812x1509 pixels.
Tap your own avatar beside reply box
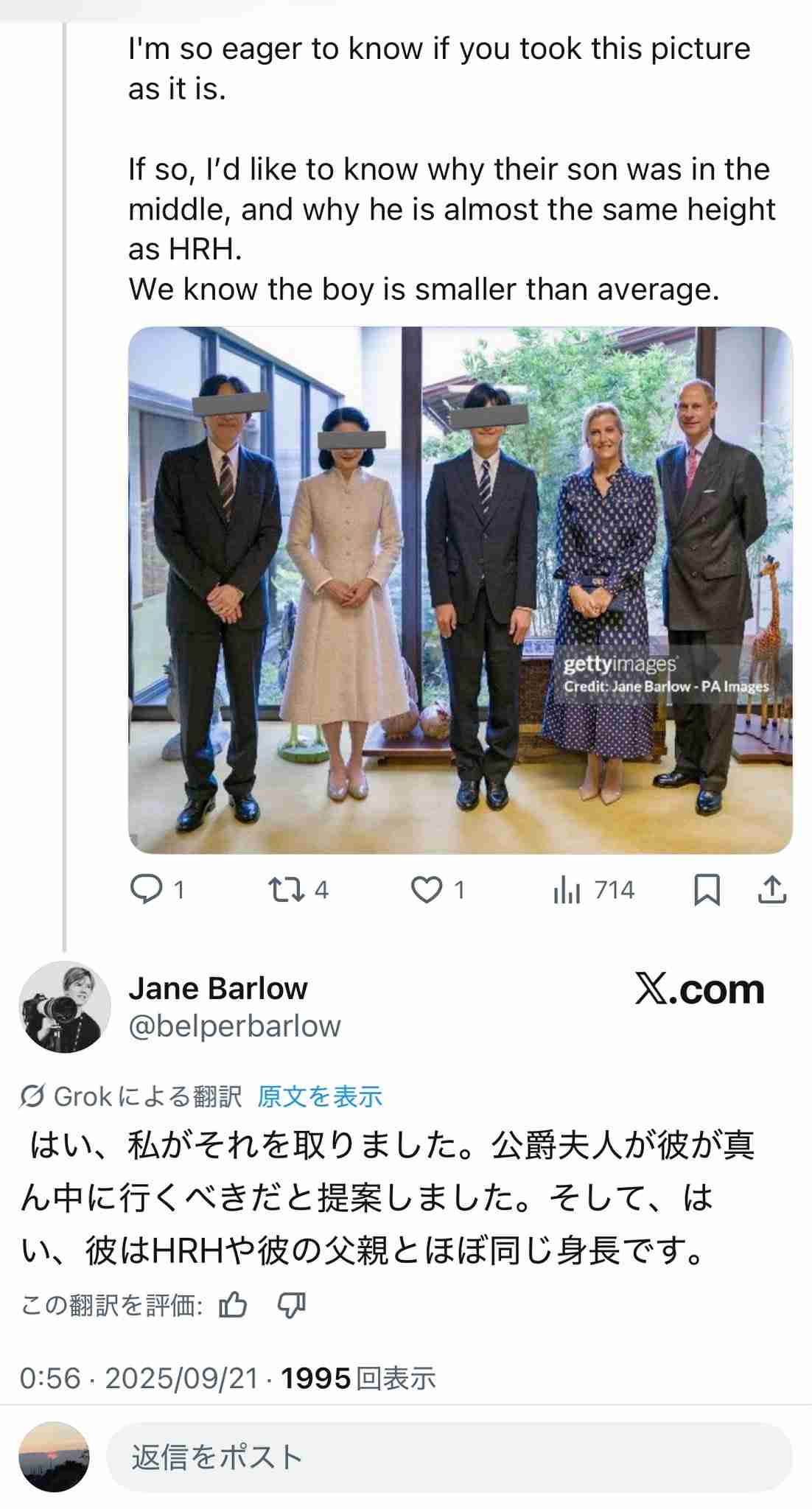54,1457
